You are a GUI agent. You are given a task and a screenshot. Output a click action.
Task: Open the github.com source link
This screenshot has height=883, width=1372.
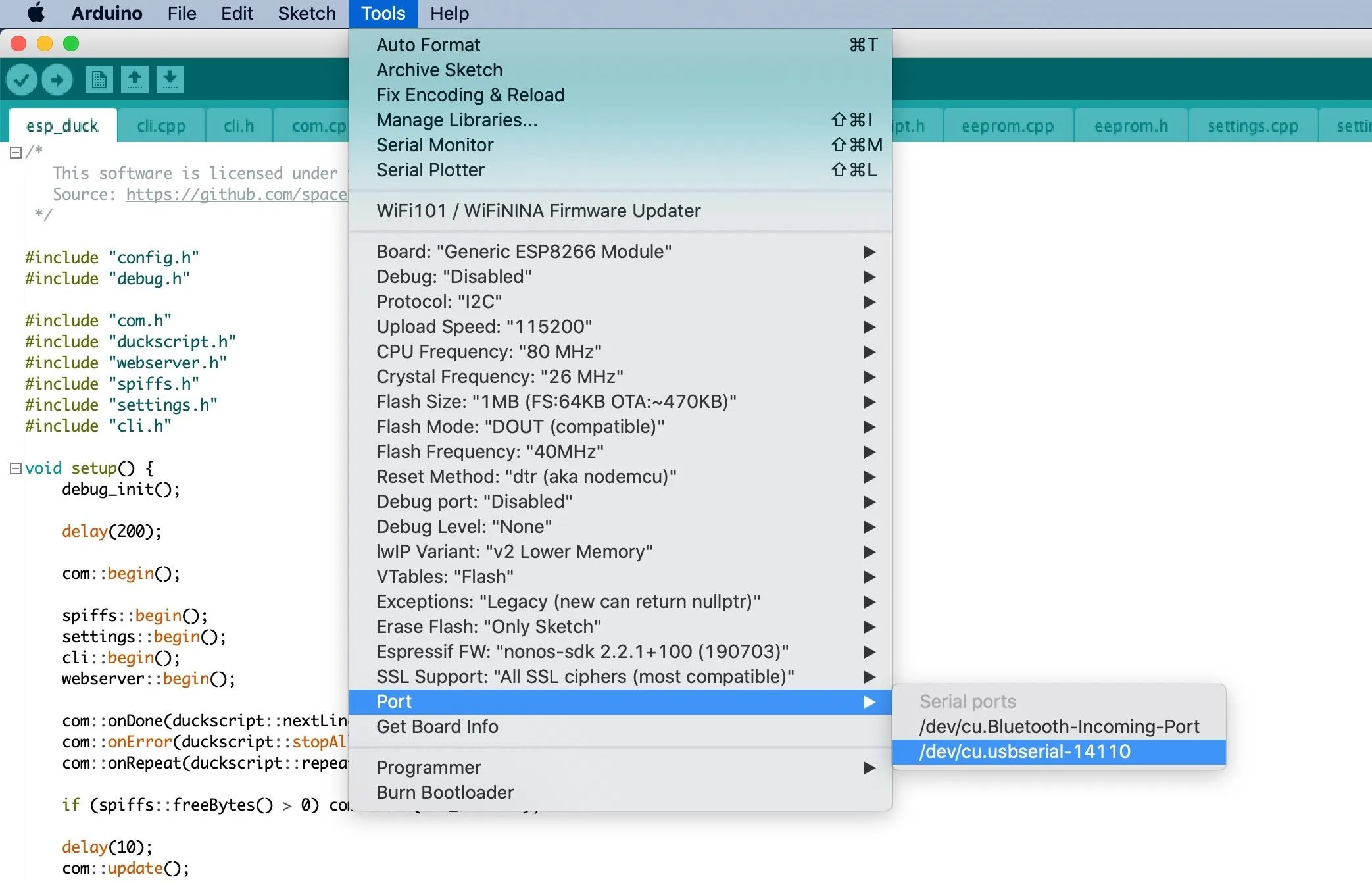[236, 194]
